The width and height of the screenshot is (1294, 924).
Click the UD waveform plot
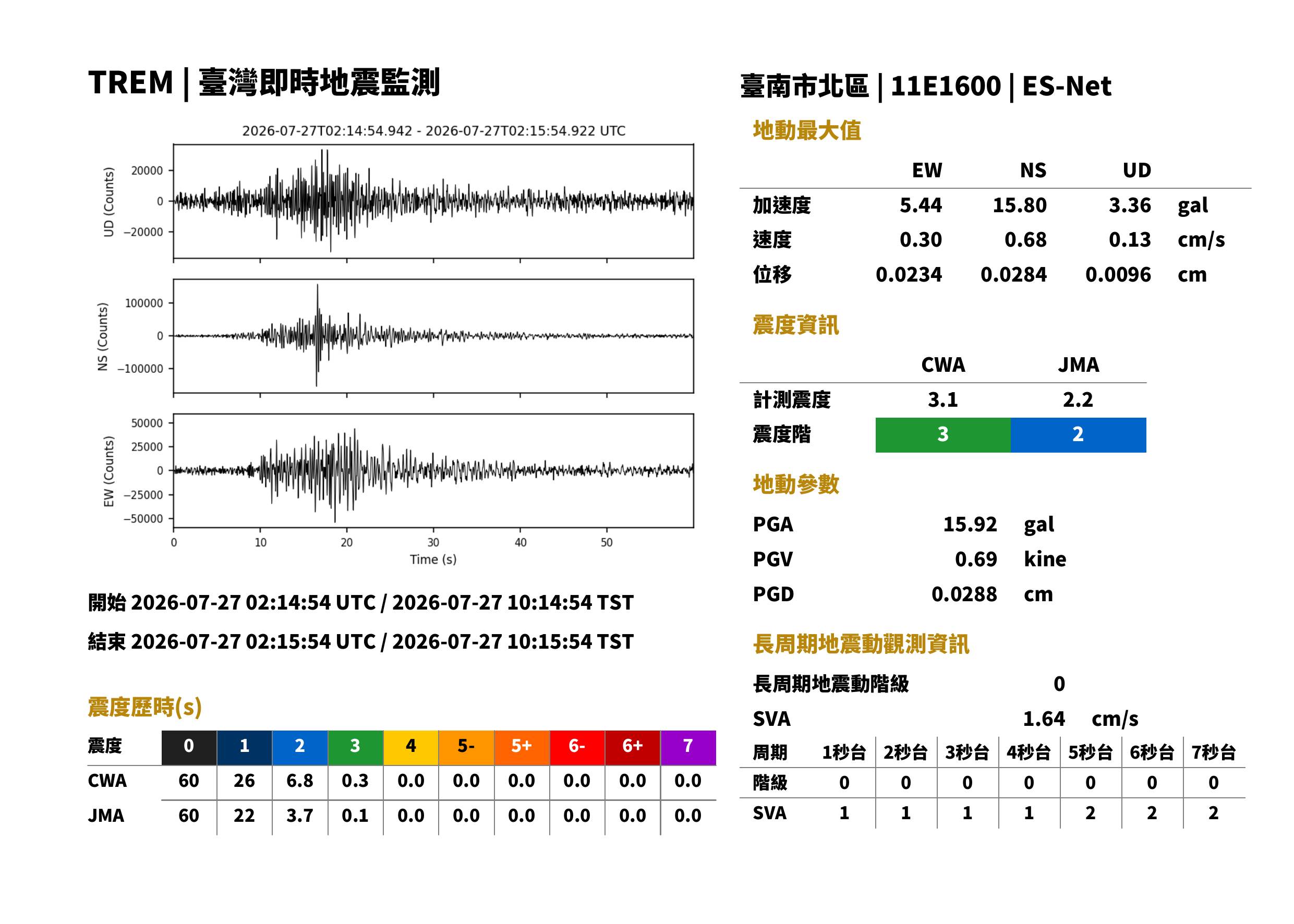coord(433,201)
